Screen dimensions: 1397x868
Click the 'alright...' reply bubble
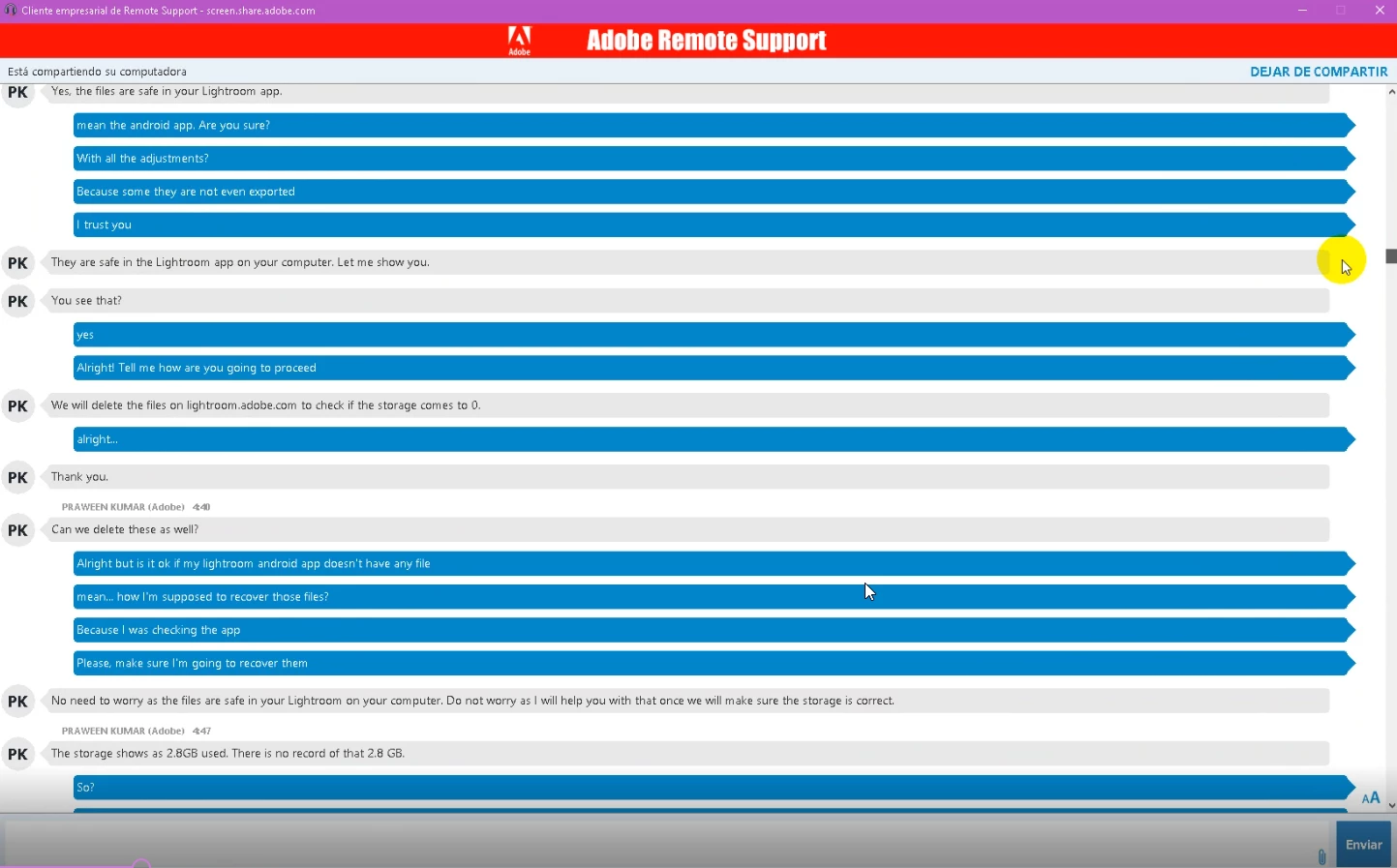pos(714,439)
